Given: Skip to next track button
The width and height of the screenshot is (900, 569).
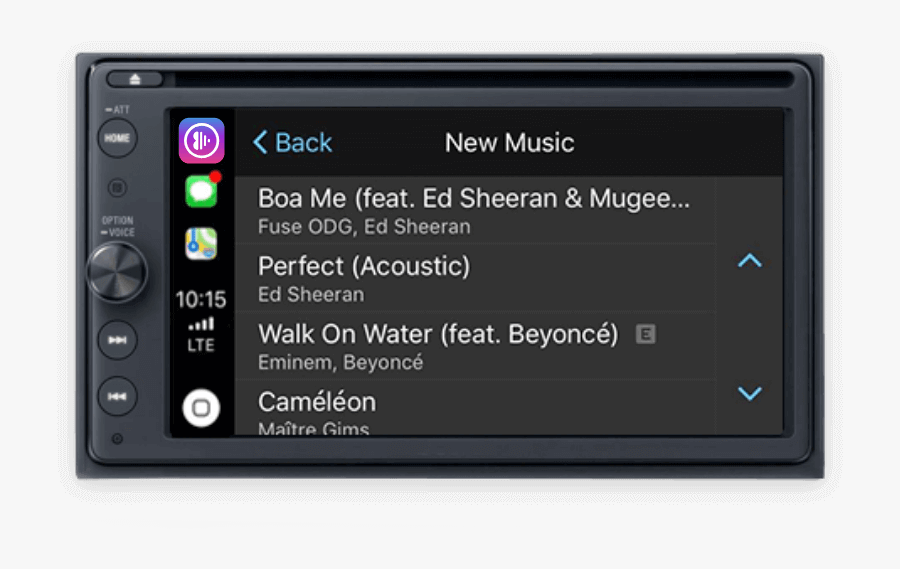Looking at the screenshot, I should point(117,340).
